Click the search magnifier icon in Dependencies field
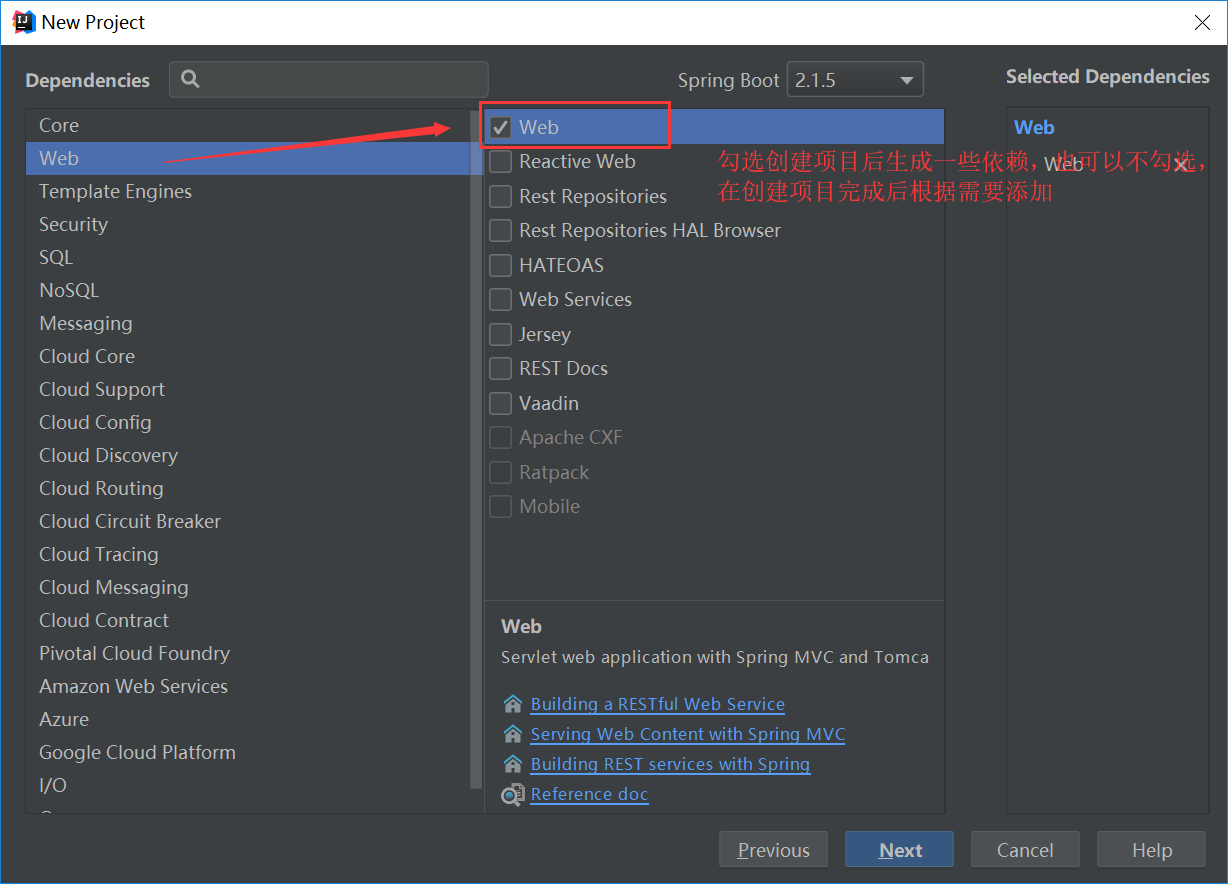1228x884 pixels. click(x=191, y=80)
